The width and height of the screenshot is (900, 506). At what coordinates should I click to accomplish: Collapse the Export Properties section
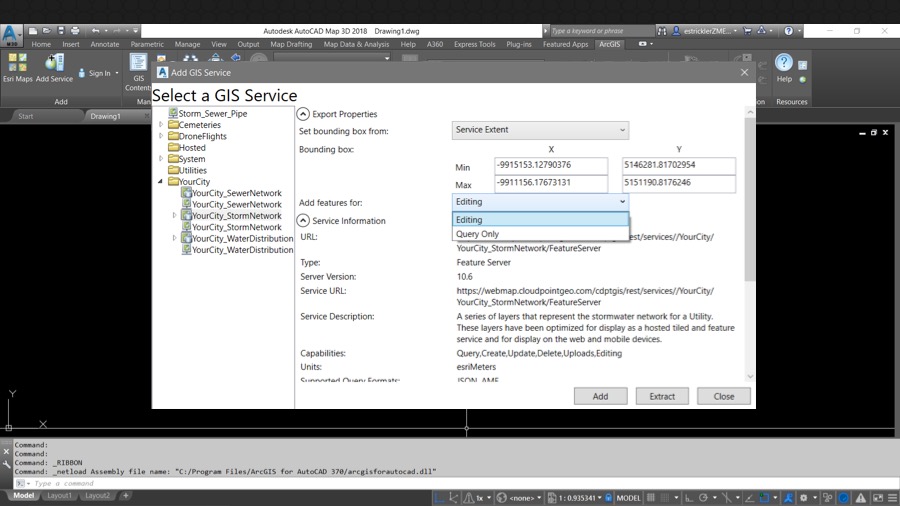point(303,114)
